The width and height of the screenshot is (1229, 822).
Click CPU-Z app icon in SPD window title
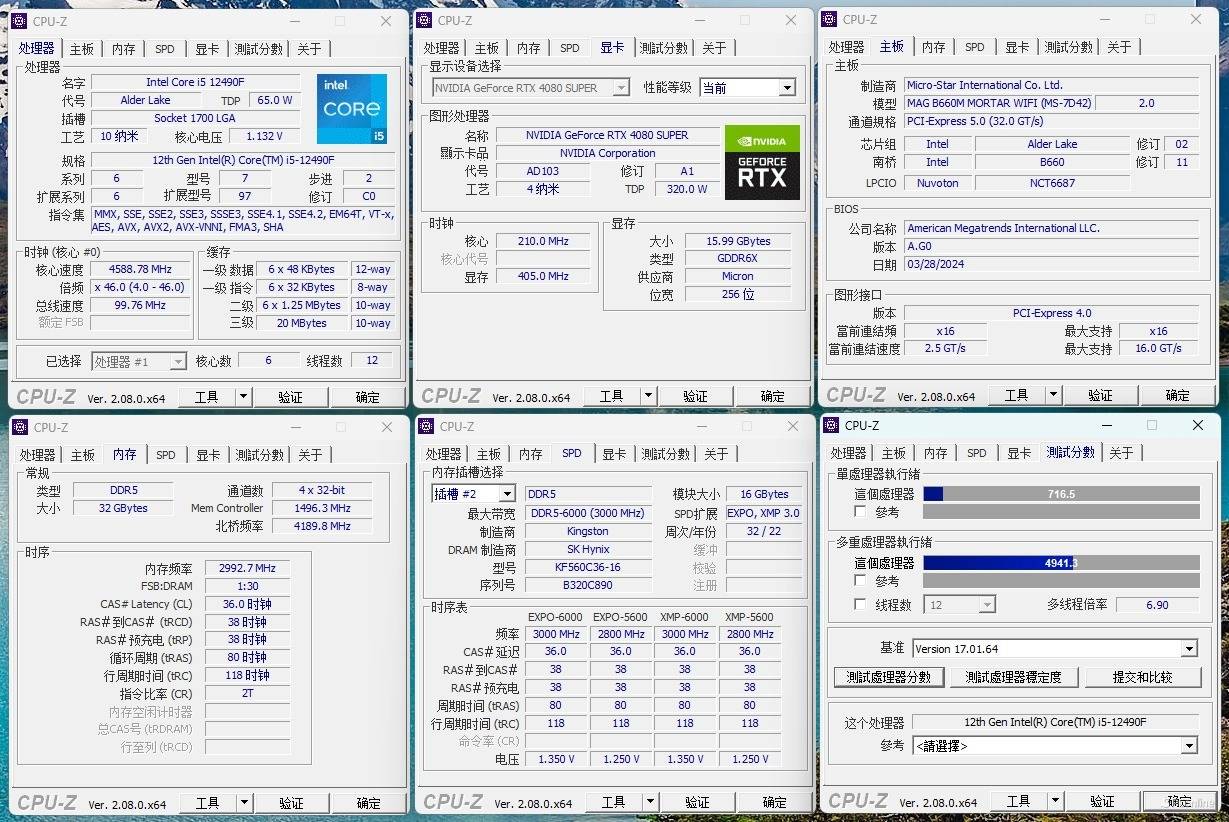pos(426,426)
